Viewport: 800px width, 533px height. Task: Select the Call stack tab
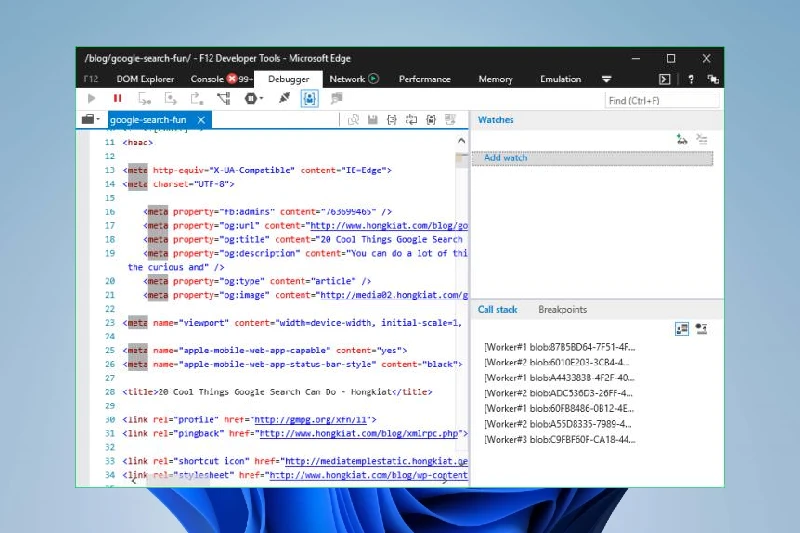(x=497, y=310)
